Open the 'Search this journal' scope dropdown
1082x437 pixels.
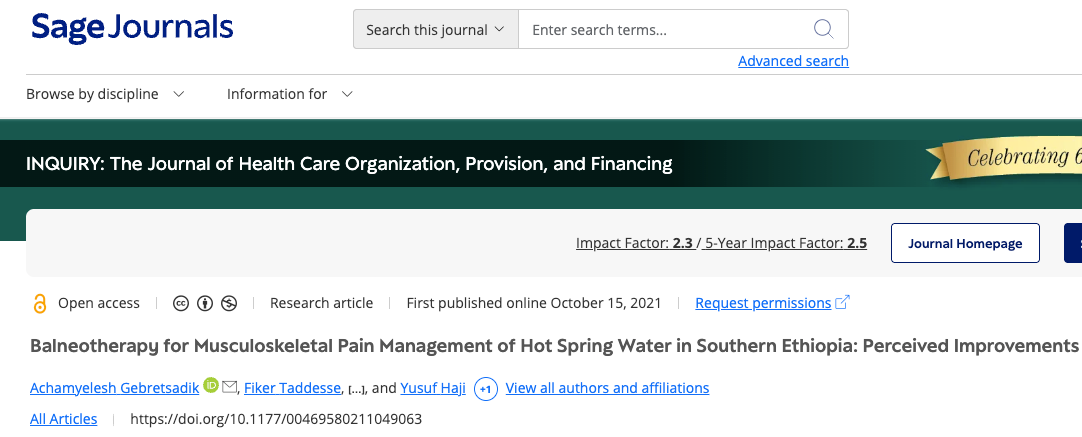click(435, 30)
